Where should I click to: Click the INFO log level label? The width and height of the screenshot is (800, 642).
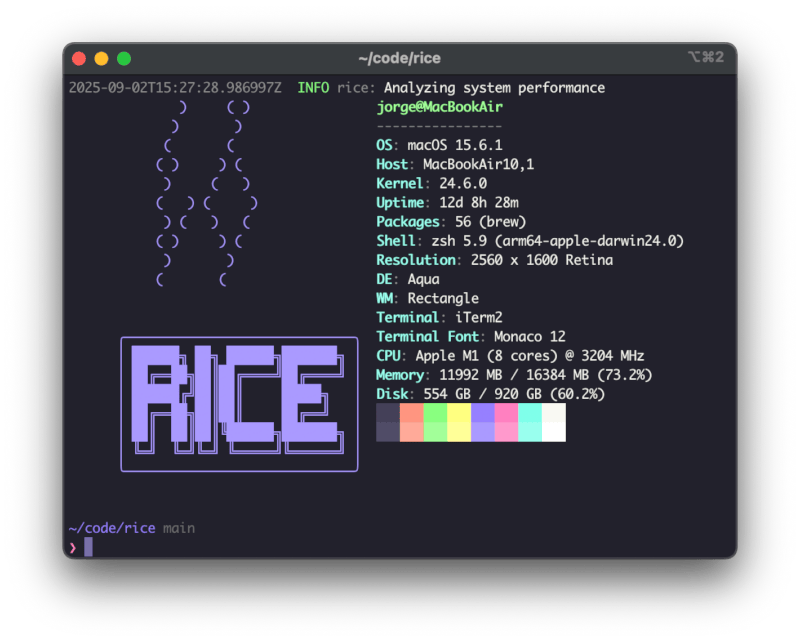313,88
